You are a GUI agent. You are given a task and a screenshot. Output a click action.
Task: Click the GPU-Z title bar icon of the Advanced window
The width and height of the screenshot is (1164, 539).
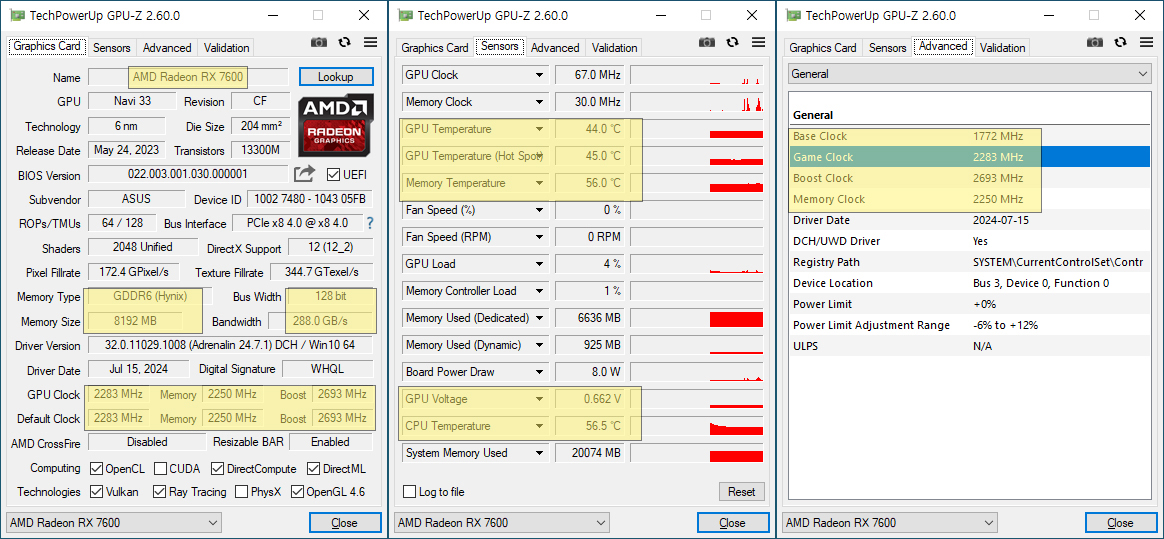(x=793, y=15)
